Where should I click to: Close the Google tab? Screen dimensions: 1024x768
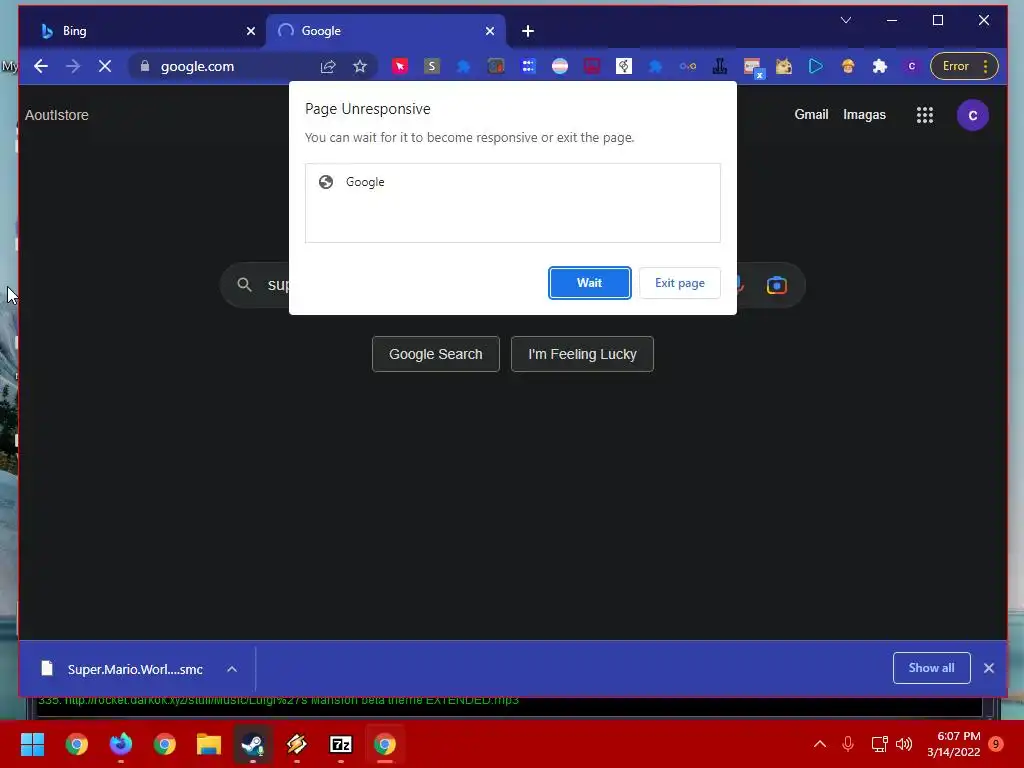(490, 31)
